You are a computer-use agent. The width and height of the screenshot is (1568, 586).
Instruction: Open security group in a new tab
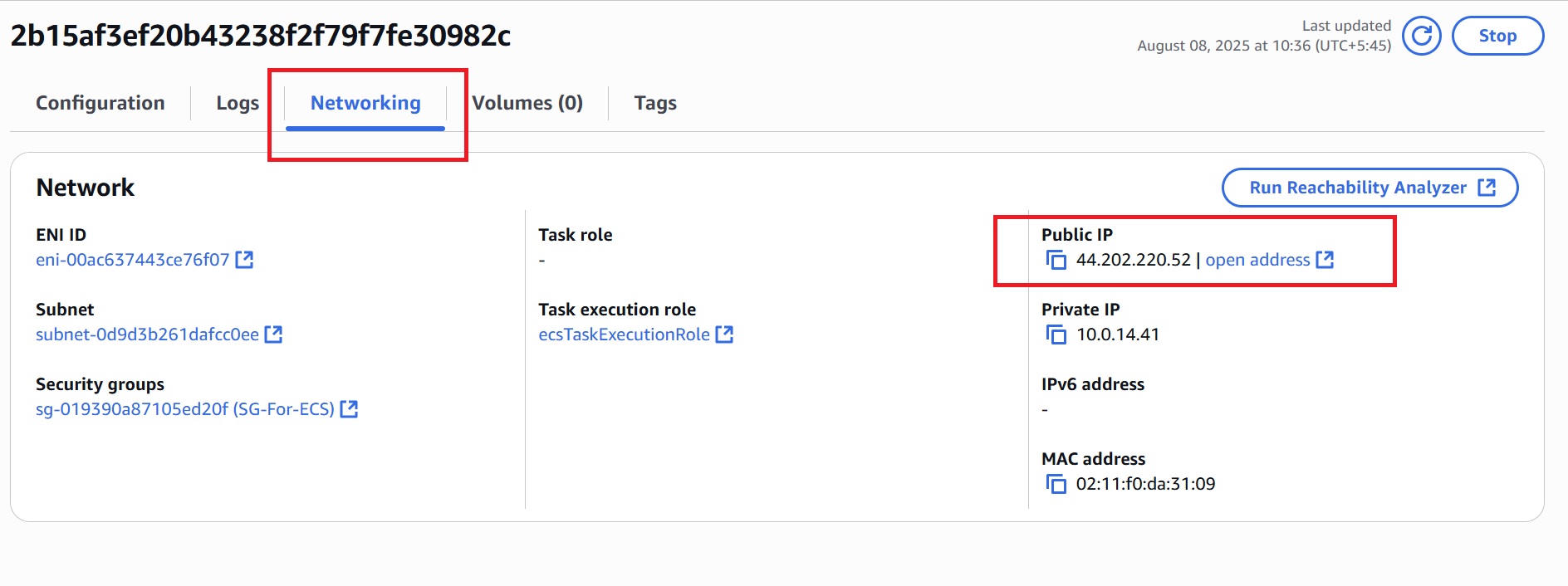(350, 409)
